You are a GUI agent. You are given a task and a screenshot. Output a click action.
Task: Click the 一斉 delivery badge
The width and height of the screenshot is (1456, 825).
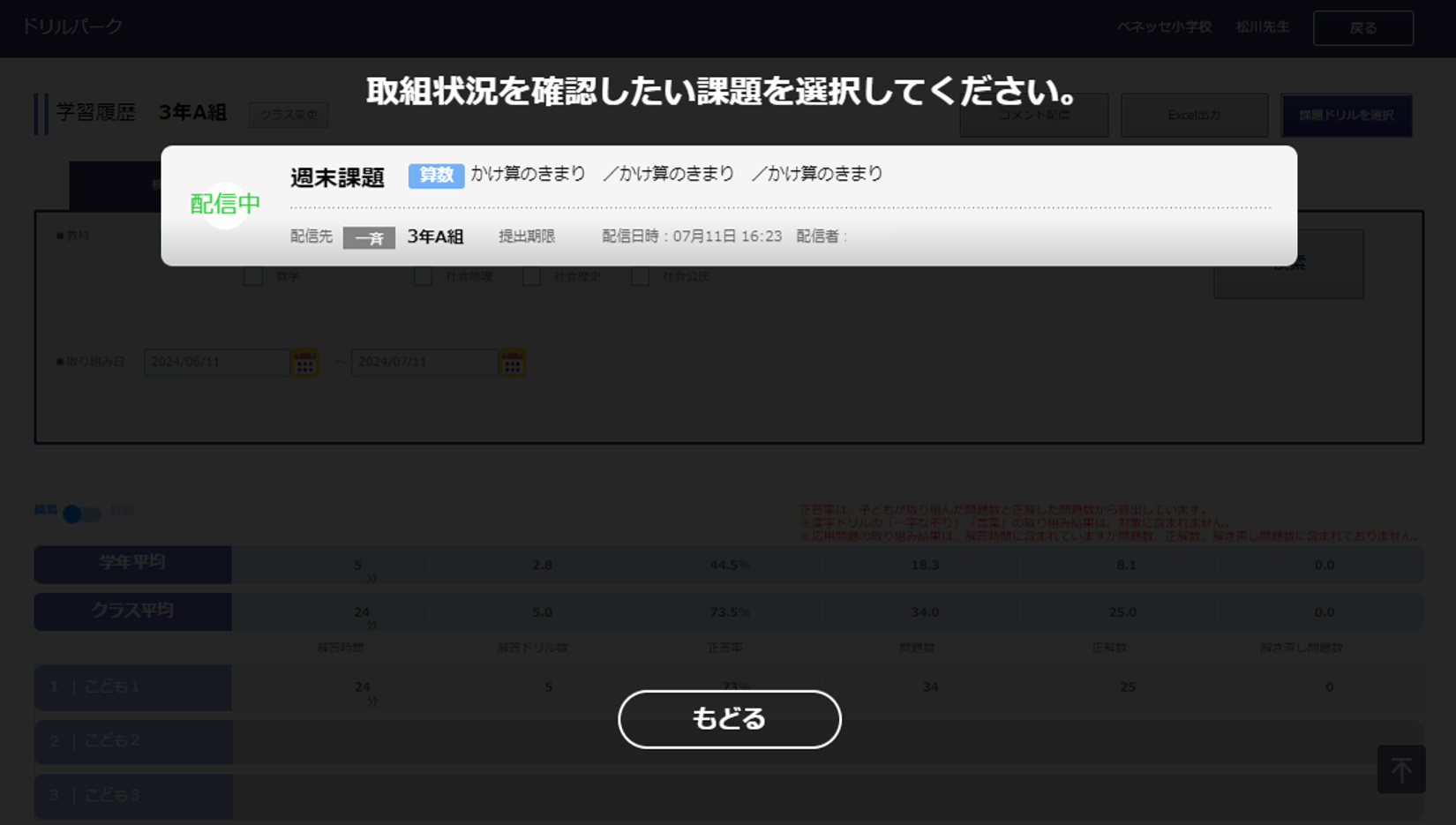click(x=369, y=237)
